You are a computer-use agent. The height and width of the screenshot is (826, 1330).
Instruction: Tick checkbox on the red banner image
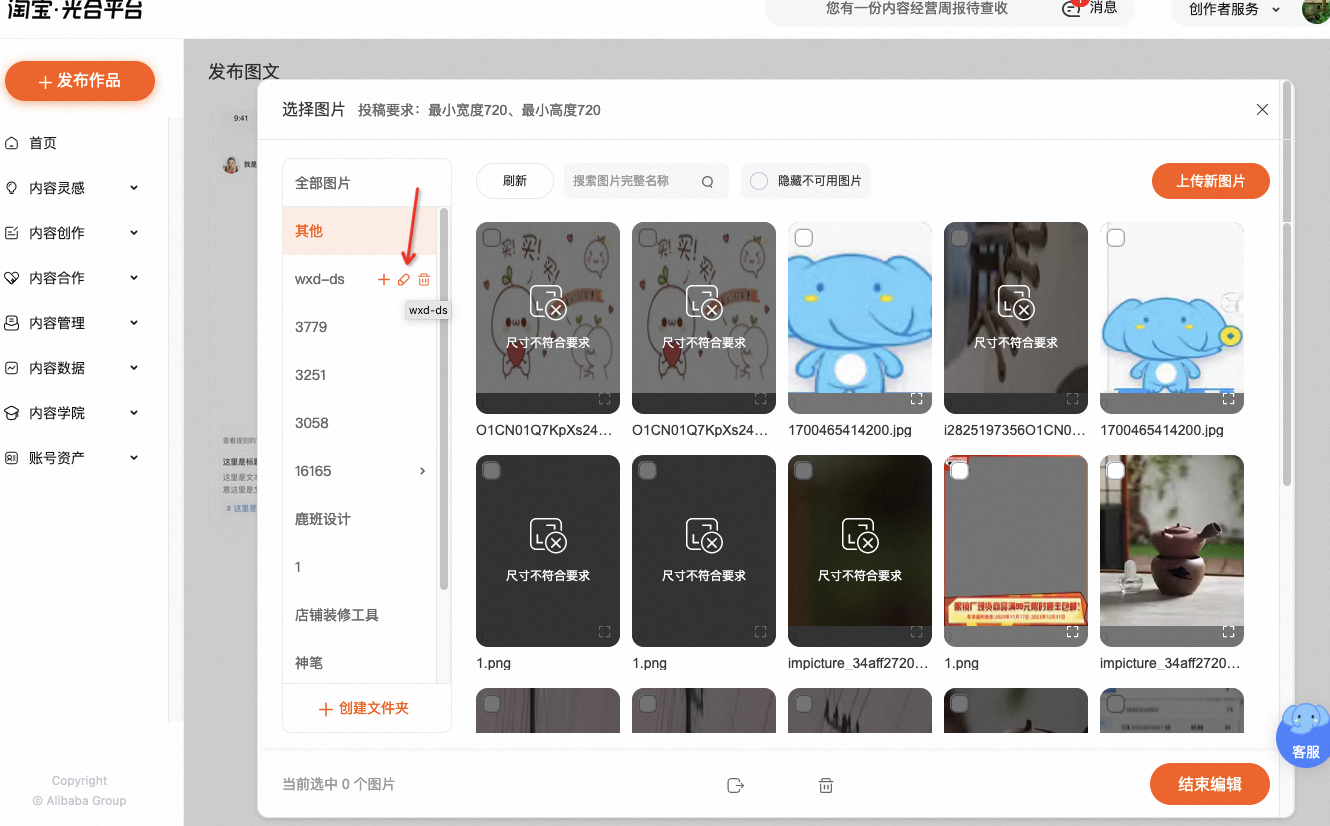pos(960,471)
